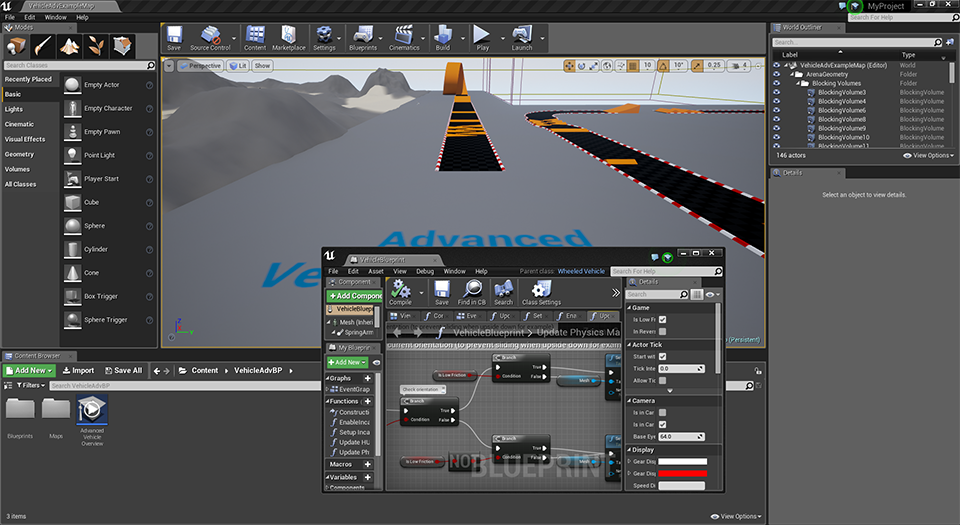The height and width of the screenshot is (525, 960).
Task: Click the green Add New button in Content Browser
Action: click(x=31, y=370)
